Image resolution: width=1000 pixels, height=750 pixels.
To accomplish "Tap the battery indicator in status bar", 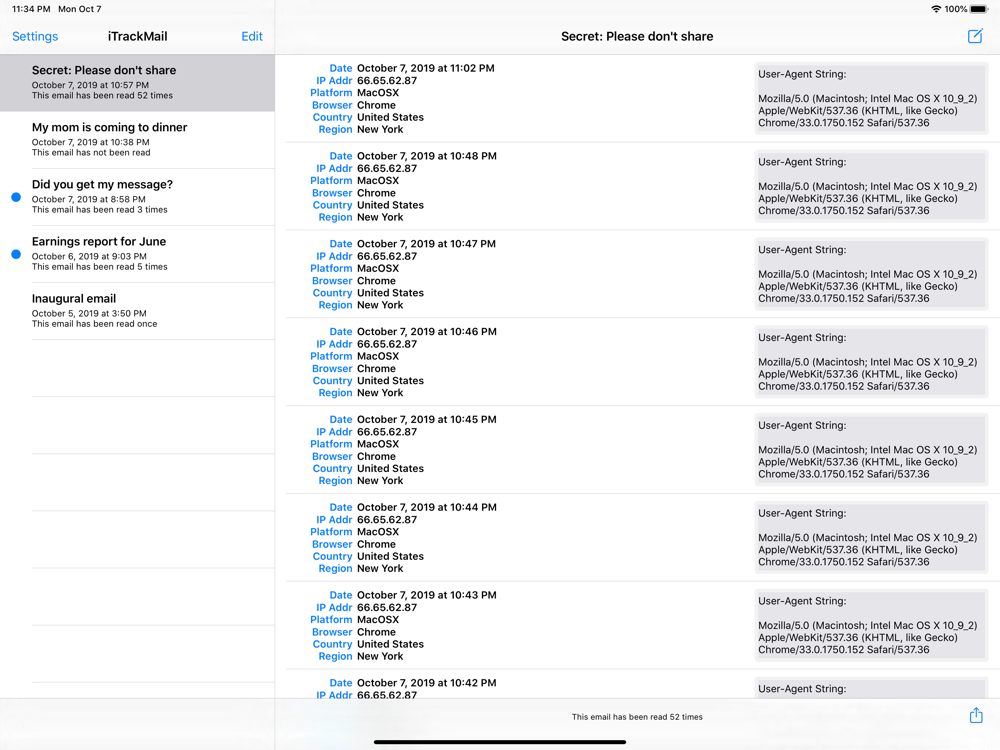I will point(979,9).
